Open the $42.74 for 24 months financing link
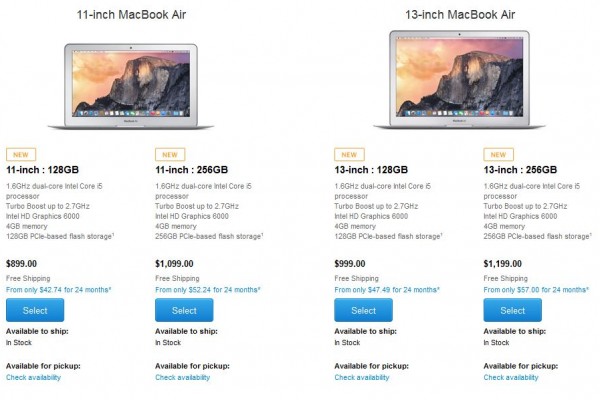600x400 pixels. coord(58,290)
